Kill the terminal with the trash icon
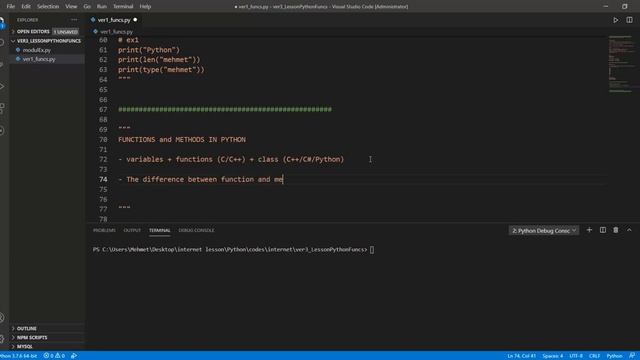This screenshot has height=360, width=640. [x=616, y=230]
